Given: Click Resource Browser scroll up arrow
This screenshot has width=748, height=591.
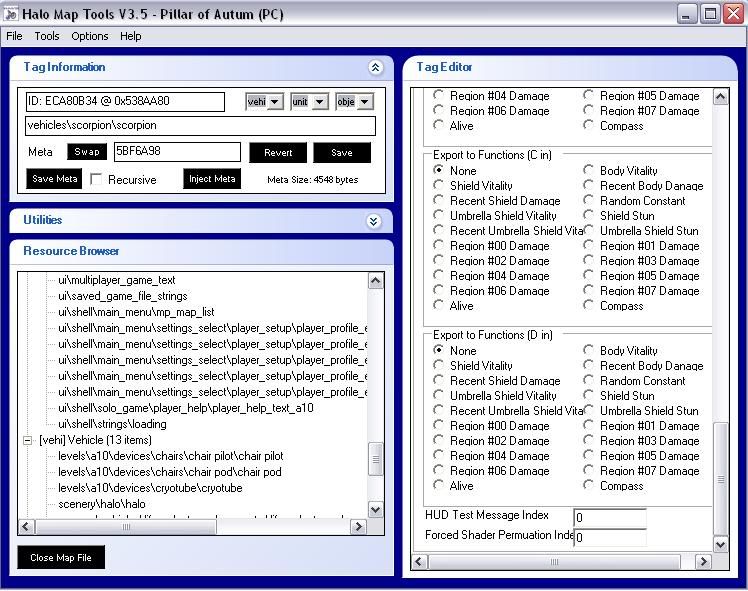Looking at the screenshot, I should pyautogui.click(x=375, y=281).
